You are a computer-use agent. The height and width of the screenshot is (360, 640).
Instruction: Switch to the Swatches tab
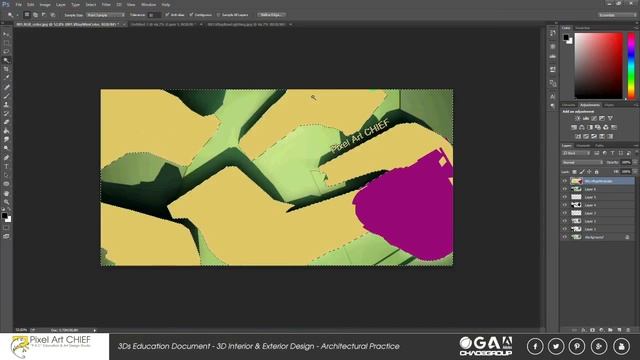[x=582, y=28]
